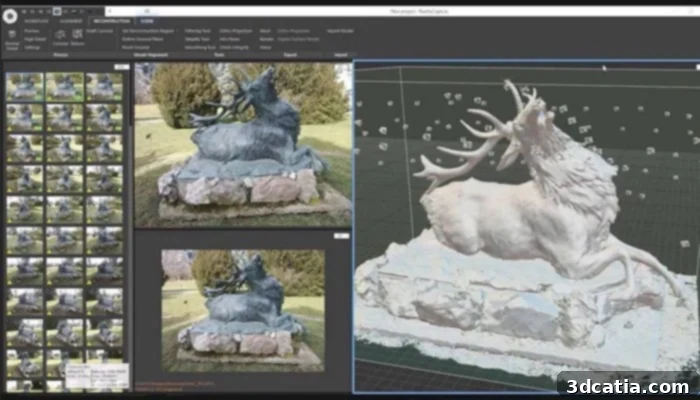The image size is (700, 400).
Task: Open the Simplify Tool
Action: 197,39
